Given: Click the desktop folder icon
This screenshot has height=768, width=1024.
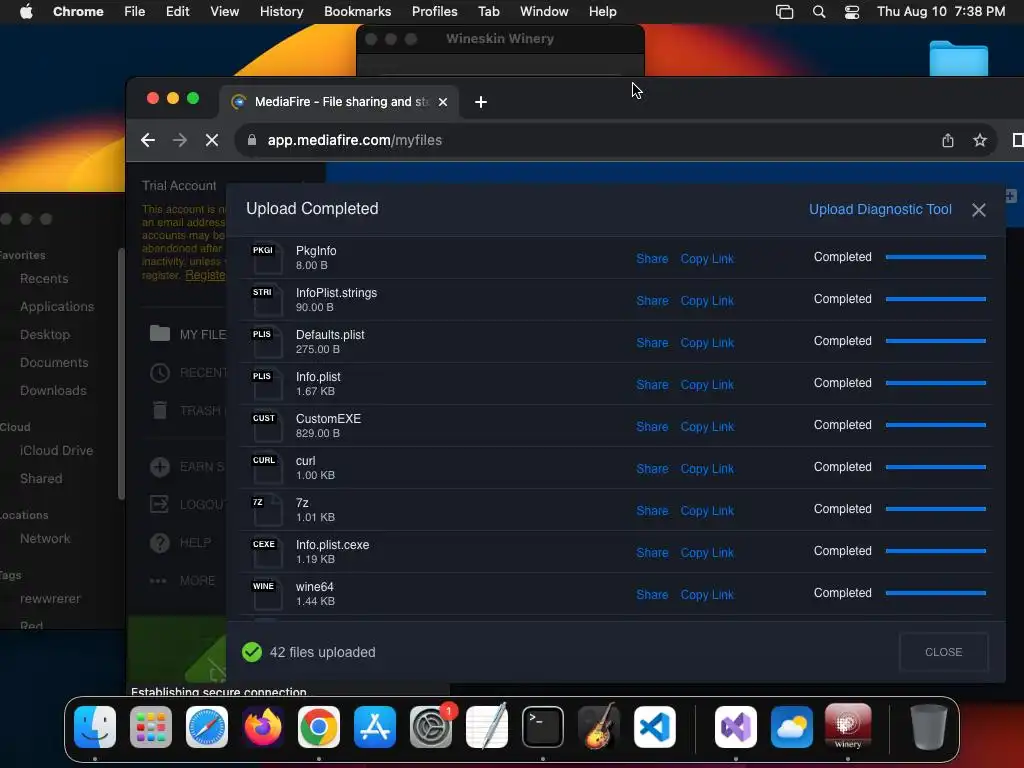Looking at the screenshot, I should coord(958,58).
